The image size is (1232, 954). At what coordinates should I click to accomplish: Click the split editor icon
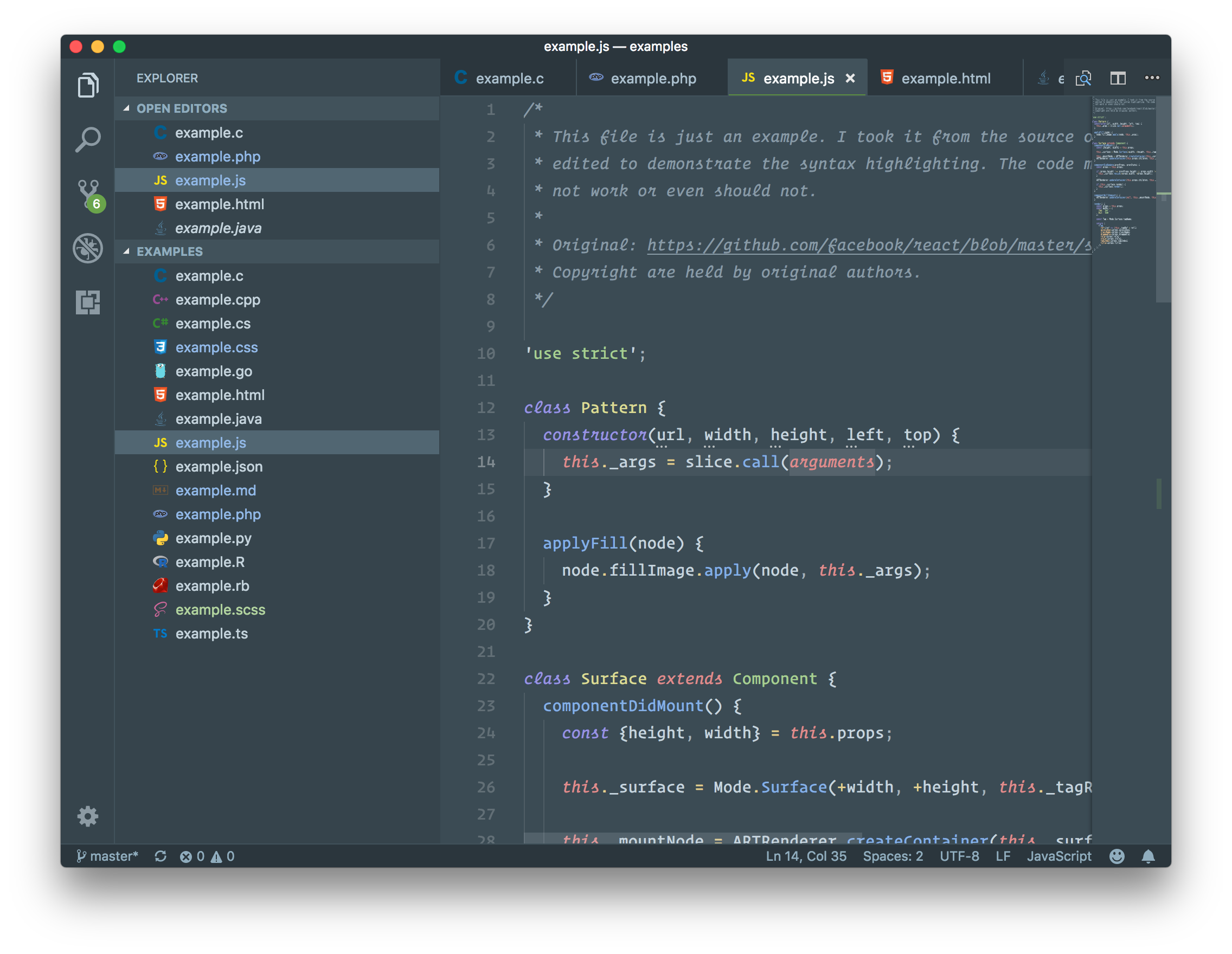tap(1118, 78)
